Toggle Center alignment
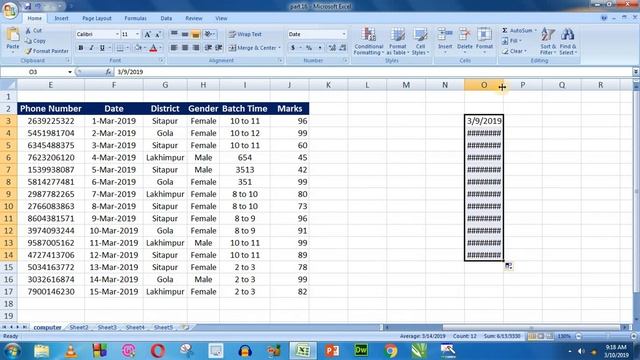Screen dimensions: 640x360 [x=185, y=48]
